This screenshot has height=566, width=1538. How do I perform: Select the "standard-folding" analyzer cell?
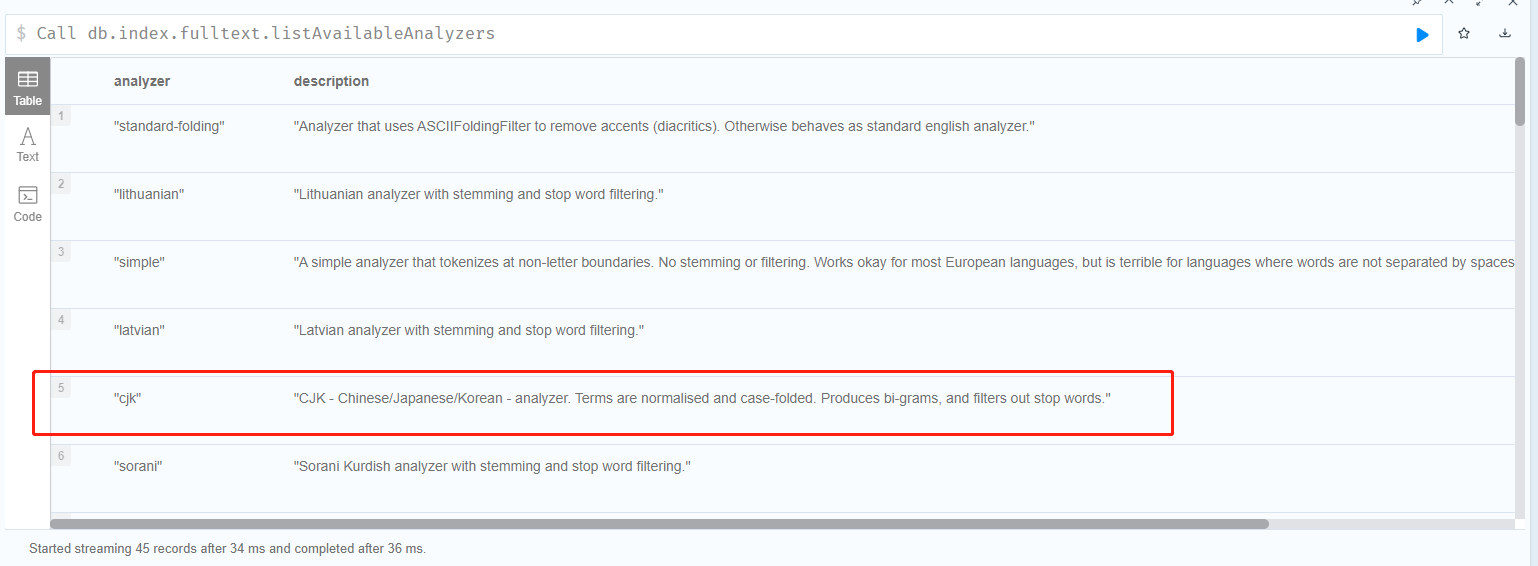coord(169,126)
